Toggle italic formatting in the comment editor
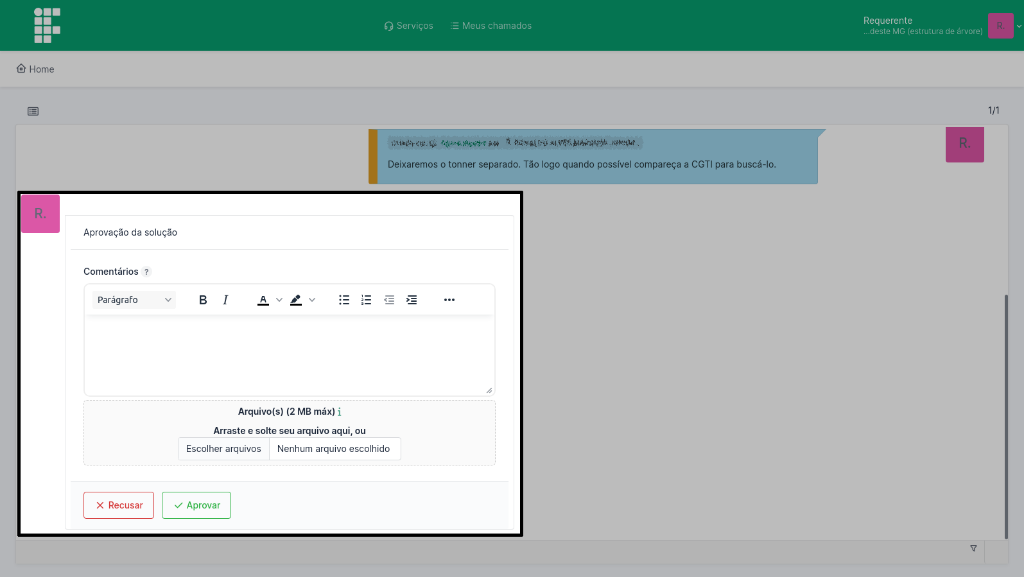Viewport: 1024px width, 577px height. pyautogui.click(x=226, y=300)
